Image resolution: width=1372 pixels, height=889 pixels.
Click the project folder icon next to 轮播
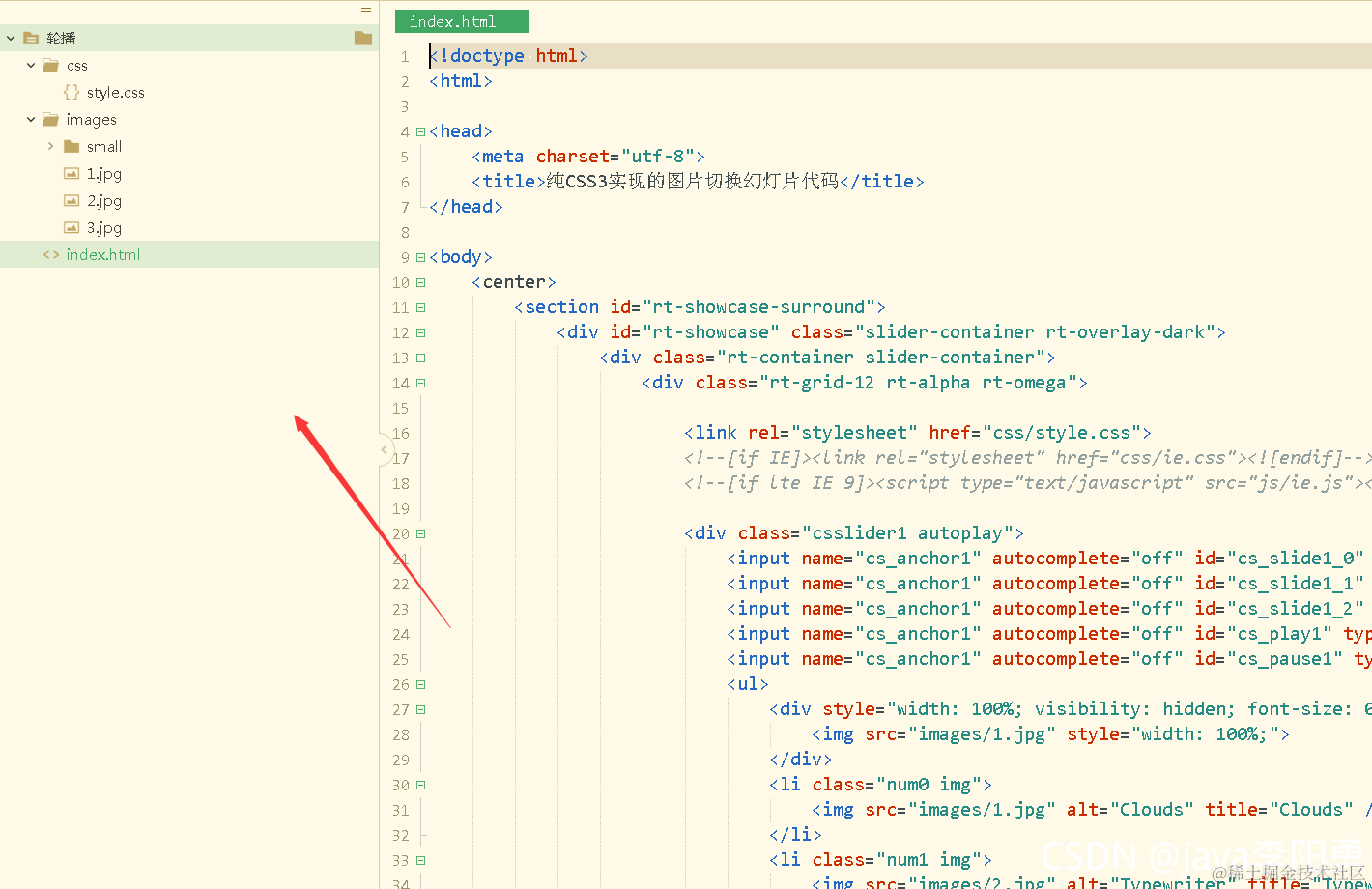pyautogui.click(x=31, y=39)
